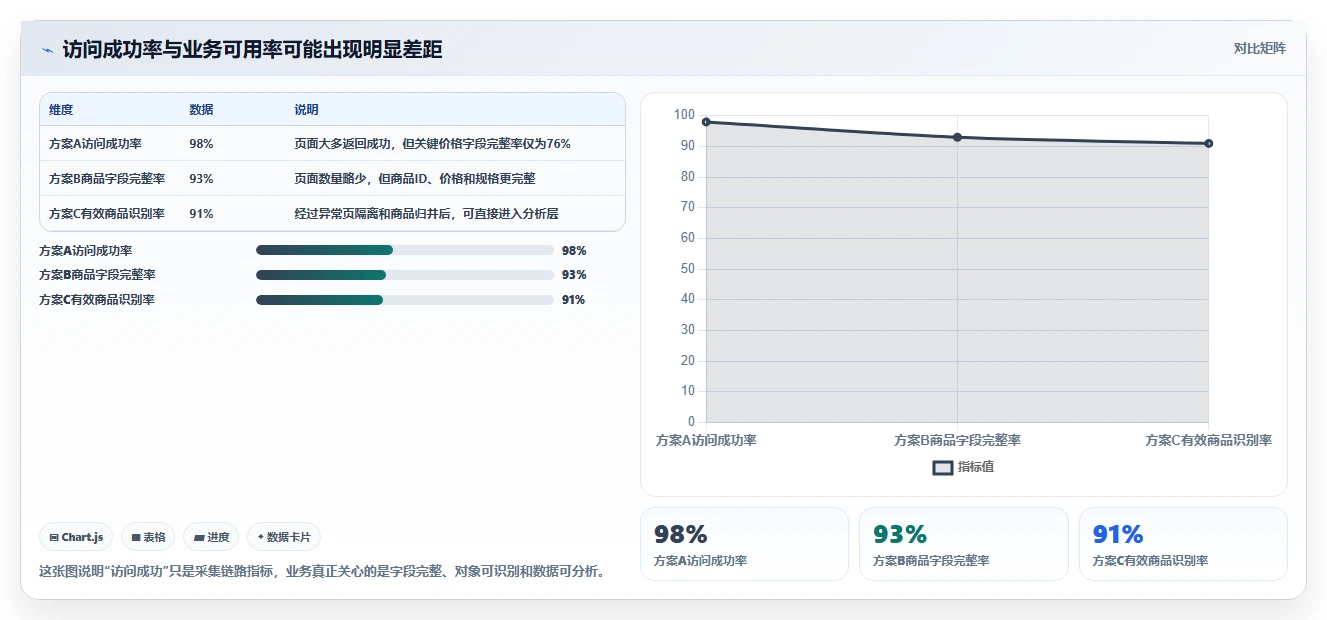Viewport: 1327px width, 620px height.
Task: Click the 方案C有效商品识别率 progress bar
Action: point(405,300)
